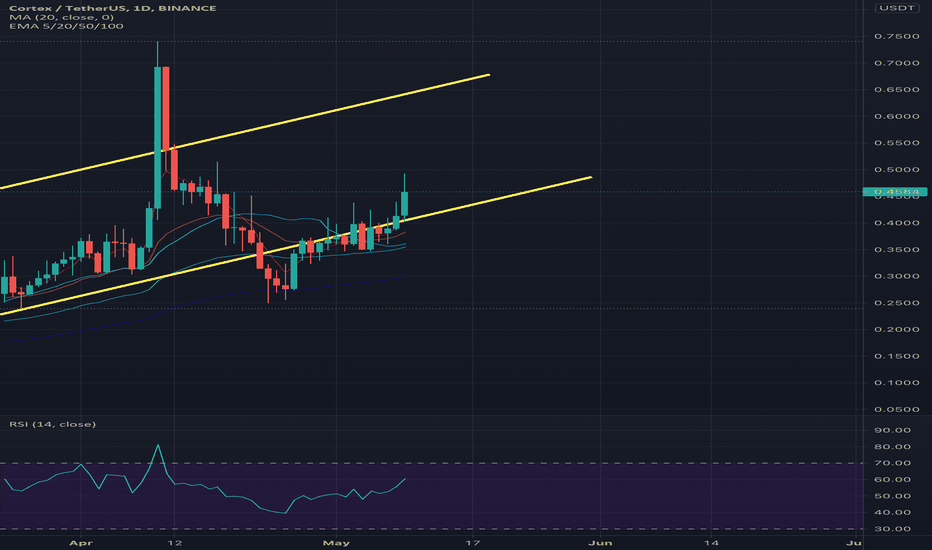Click the RSI line peak above 80
932x550 pixels.
click(158, 446)
